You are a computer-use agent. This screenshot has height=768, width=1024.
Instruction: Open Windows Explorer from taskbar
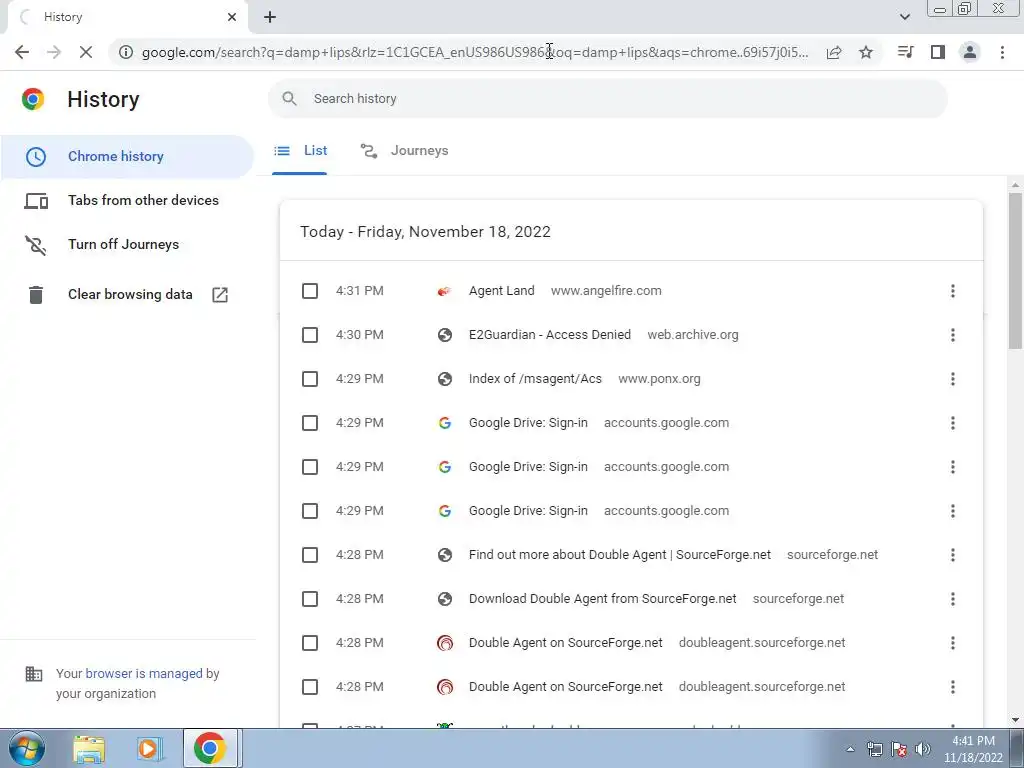pyautogui.click(x=89, y=749)
